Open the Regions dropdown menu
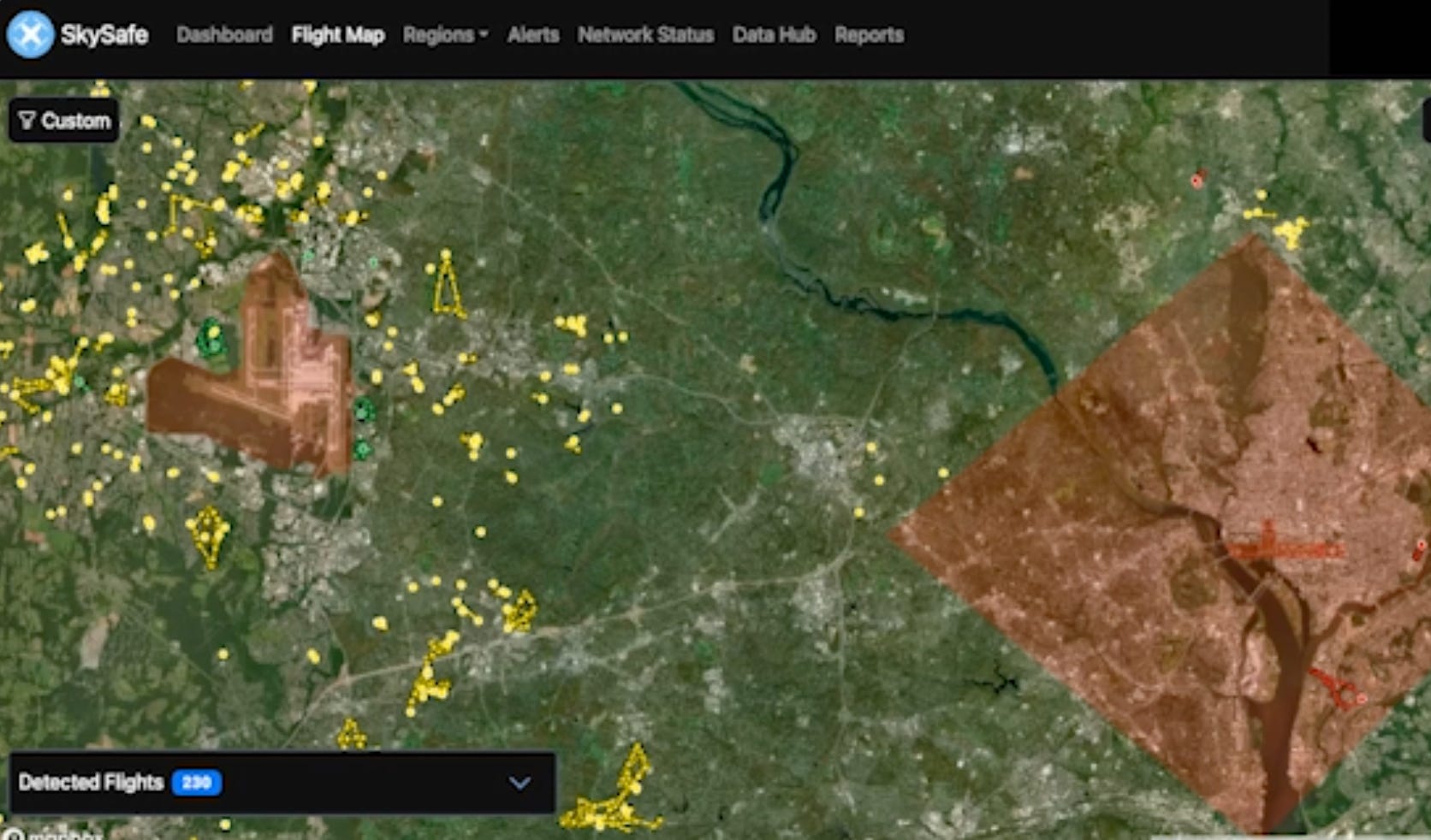The image size is (1431, 840). [x=445, y=35]
